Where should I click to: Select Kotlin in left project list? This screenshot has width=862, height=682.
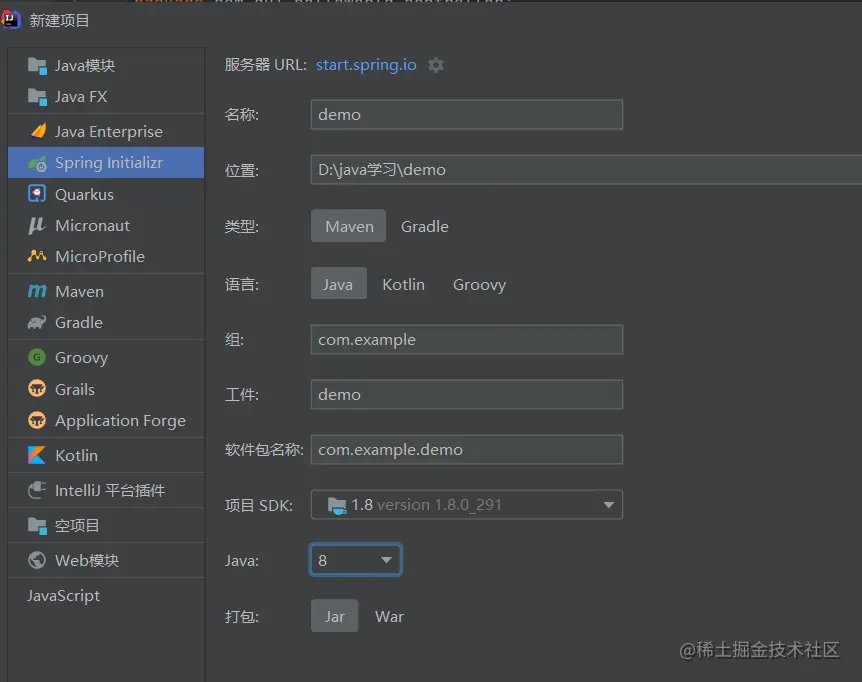pos(106,455)
